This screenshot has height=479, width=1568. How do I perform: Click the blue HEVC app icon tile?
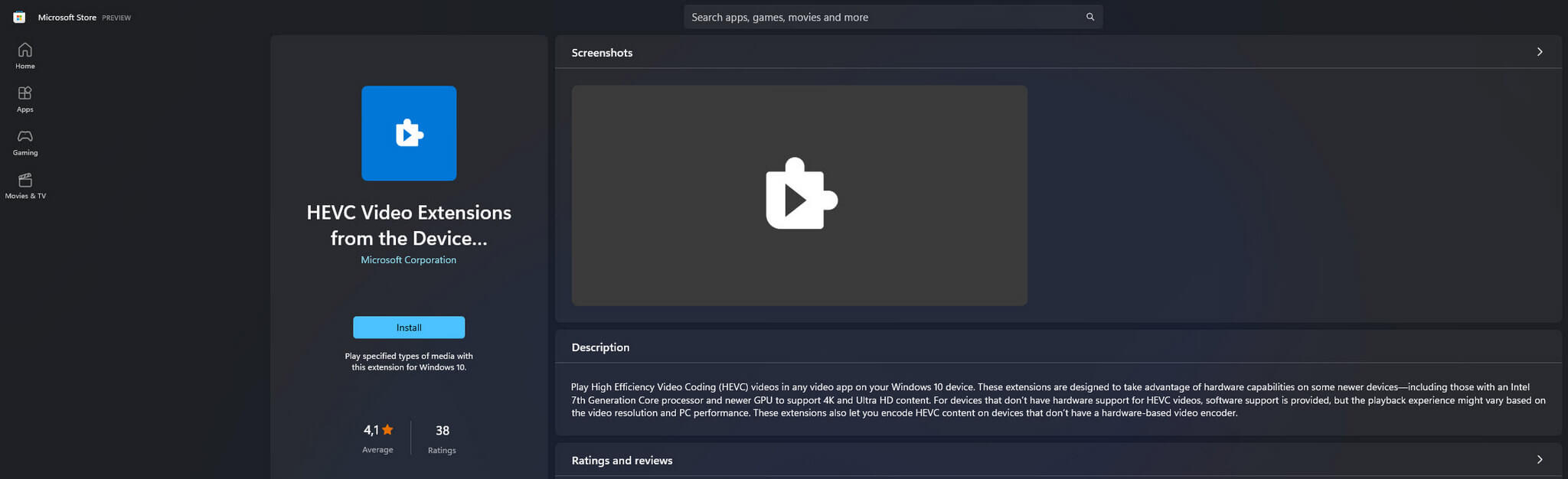pos(409,133)
